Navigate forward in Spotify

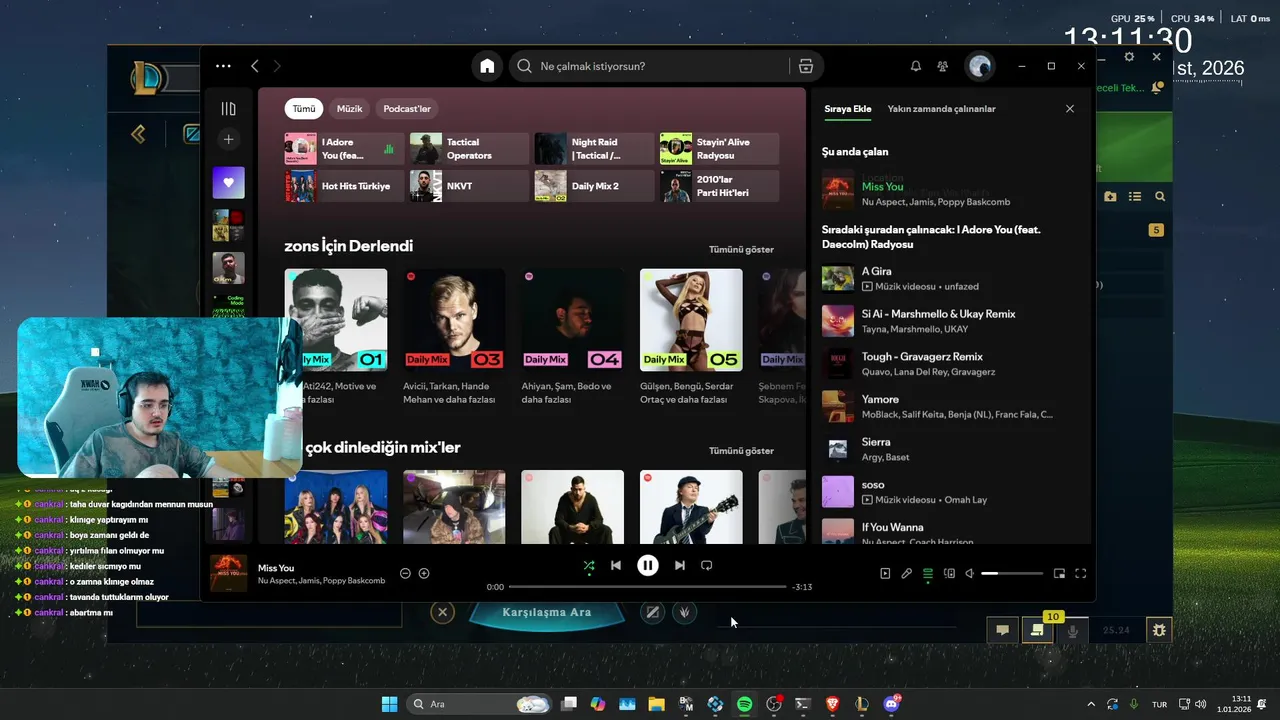(x=277, y=66)
